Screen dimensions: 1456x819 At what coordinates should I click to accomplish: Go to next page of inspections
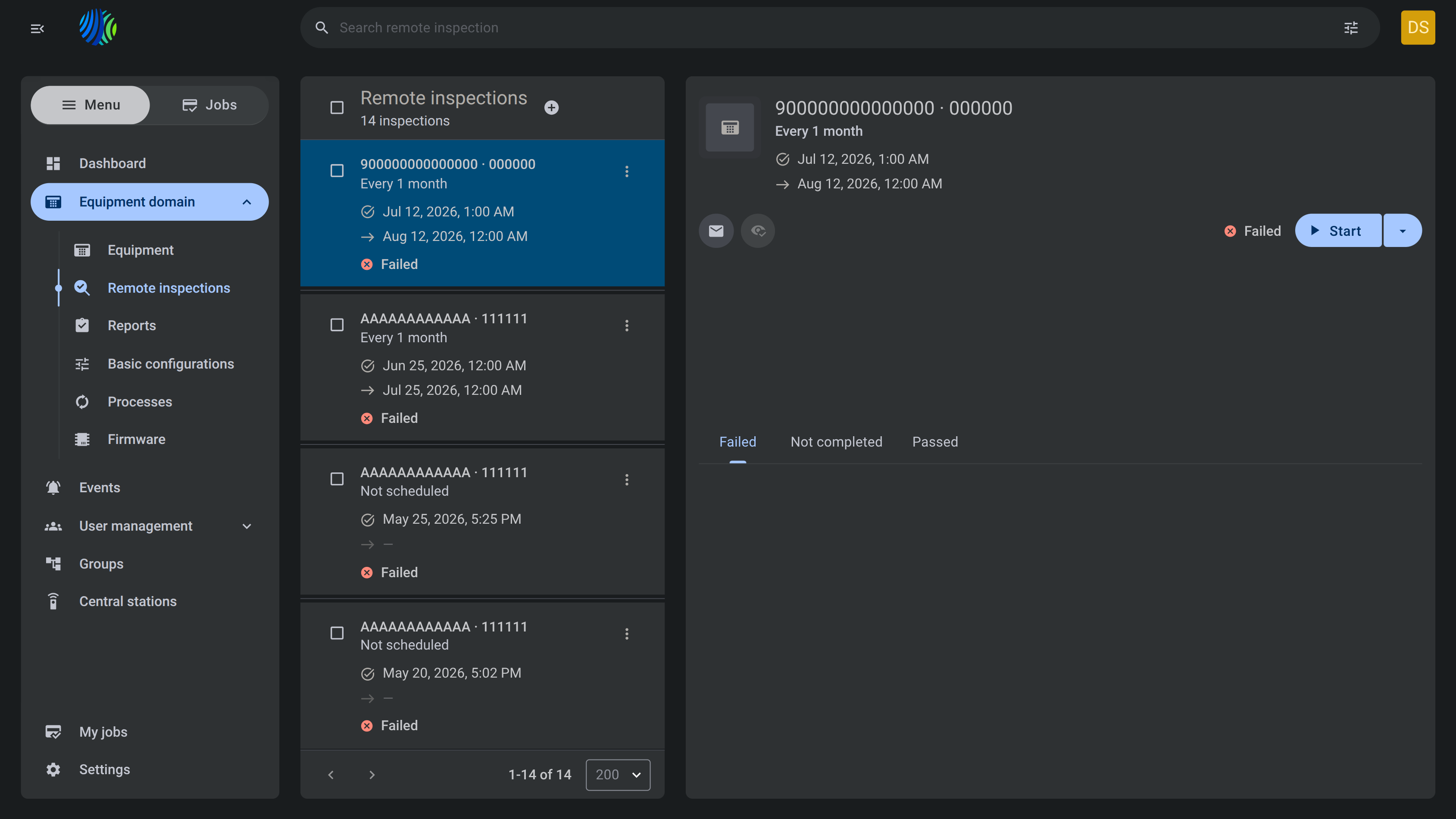(372, 775)
